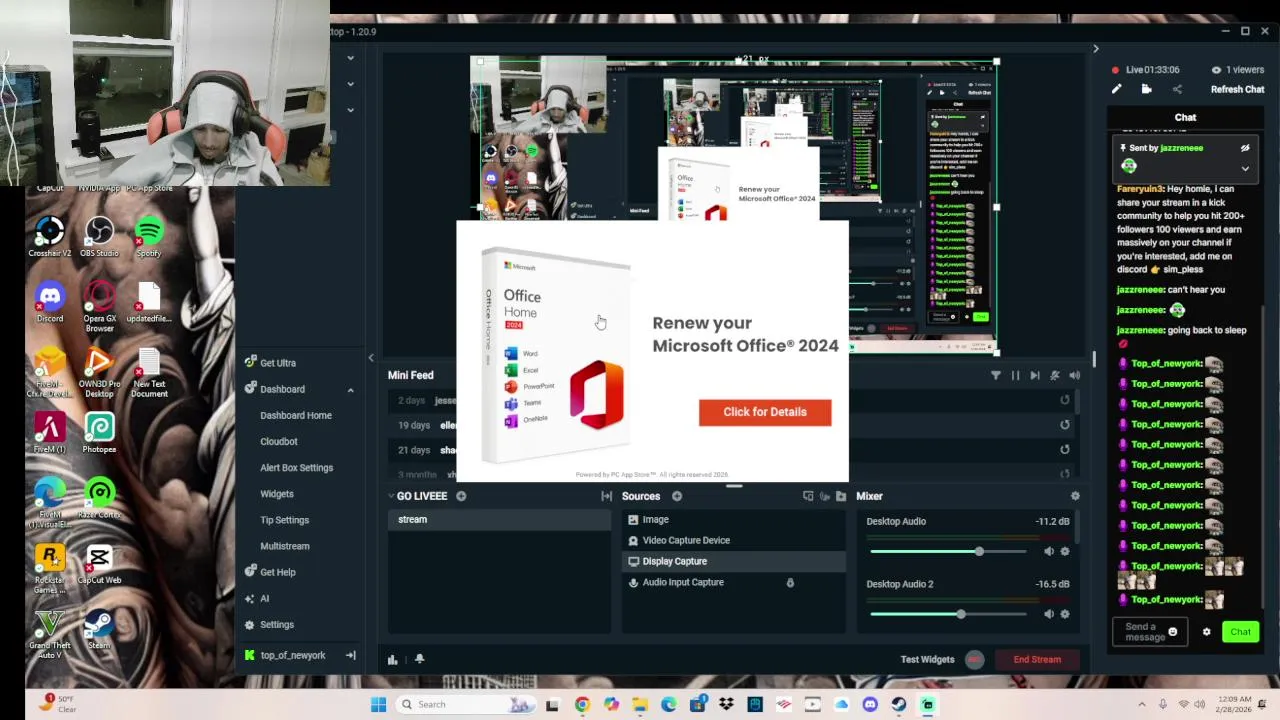The width and height of the screenshot is (1280, 720).
Task: Select the Audio Input Capture source
Action: (734, 582)
